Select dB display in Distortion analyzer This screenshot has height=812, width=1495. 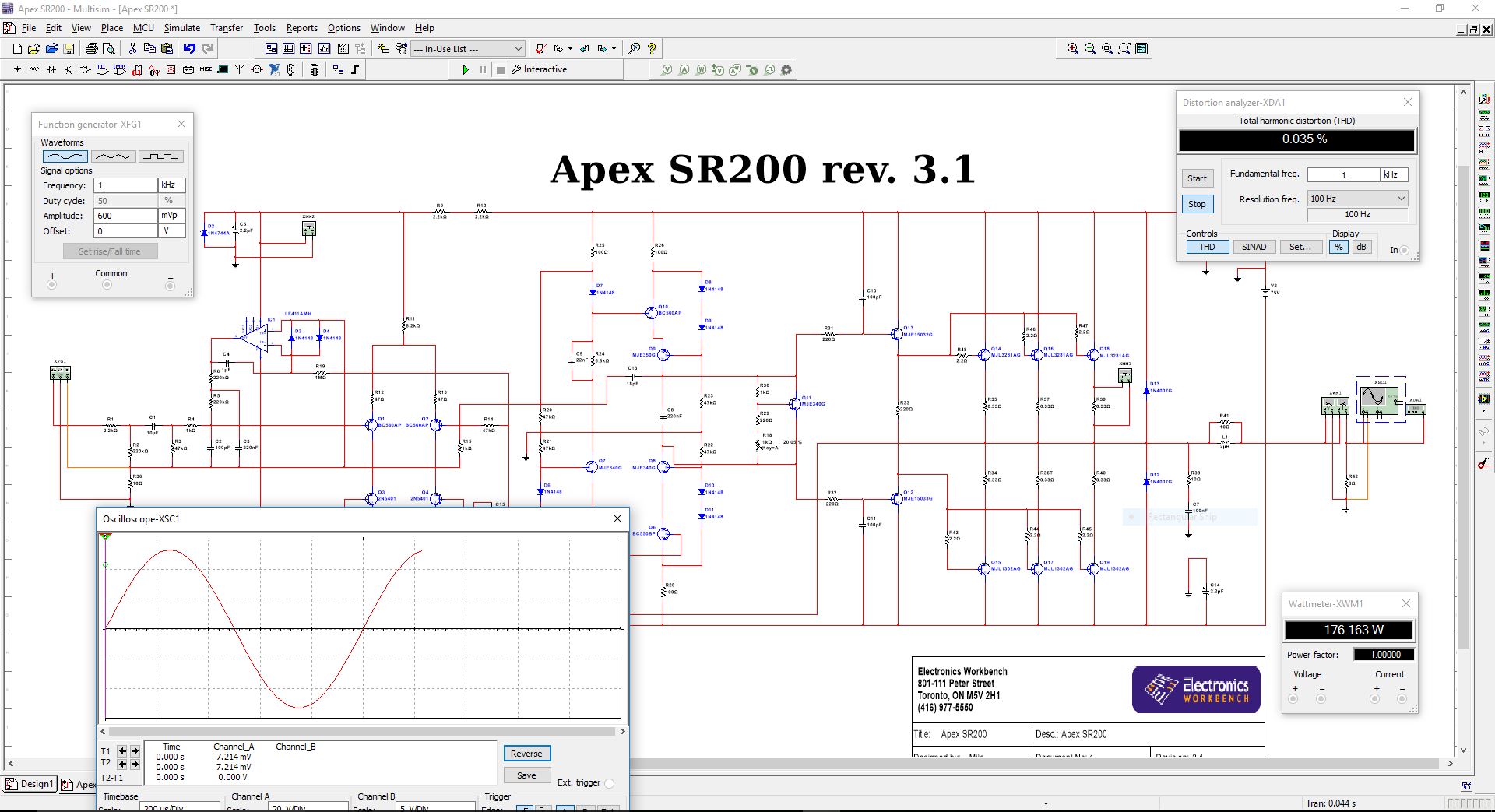[1361, 247]
